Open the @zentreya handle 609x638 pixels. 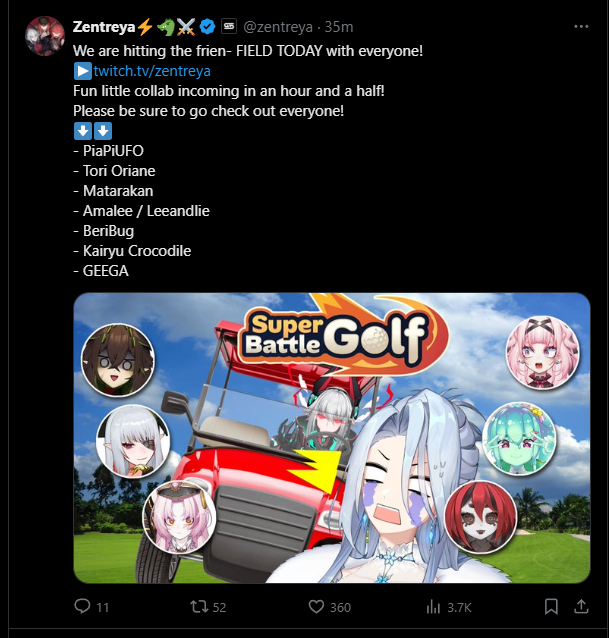point(278,27)
